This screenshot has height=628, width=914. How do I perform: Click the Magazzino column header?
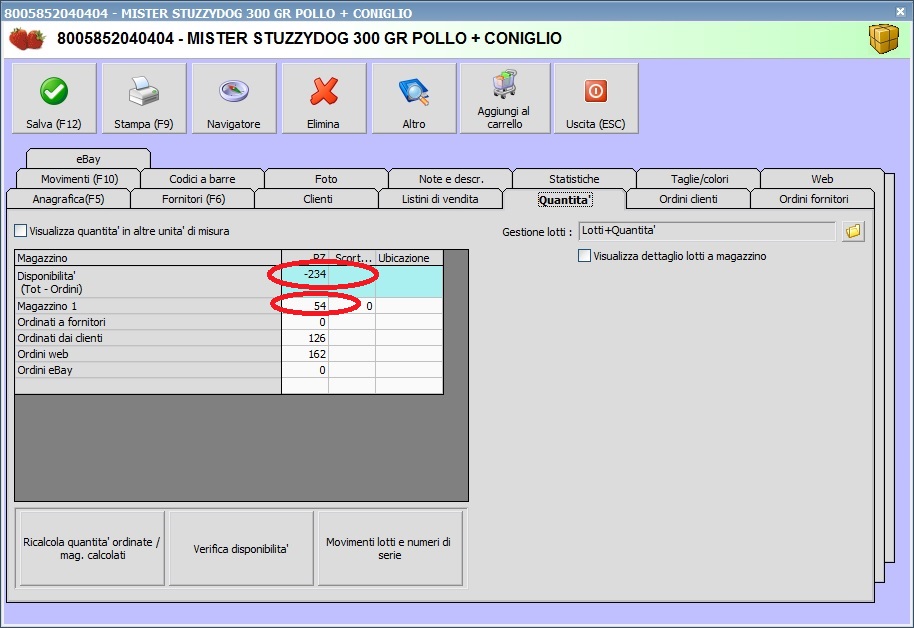(148, 258)
